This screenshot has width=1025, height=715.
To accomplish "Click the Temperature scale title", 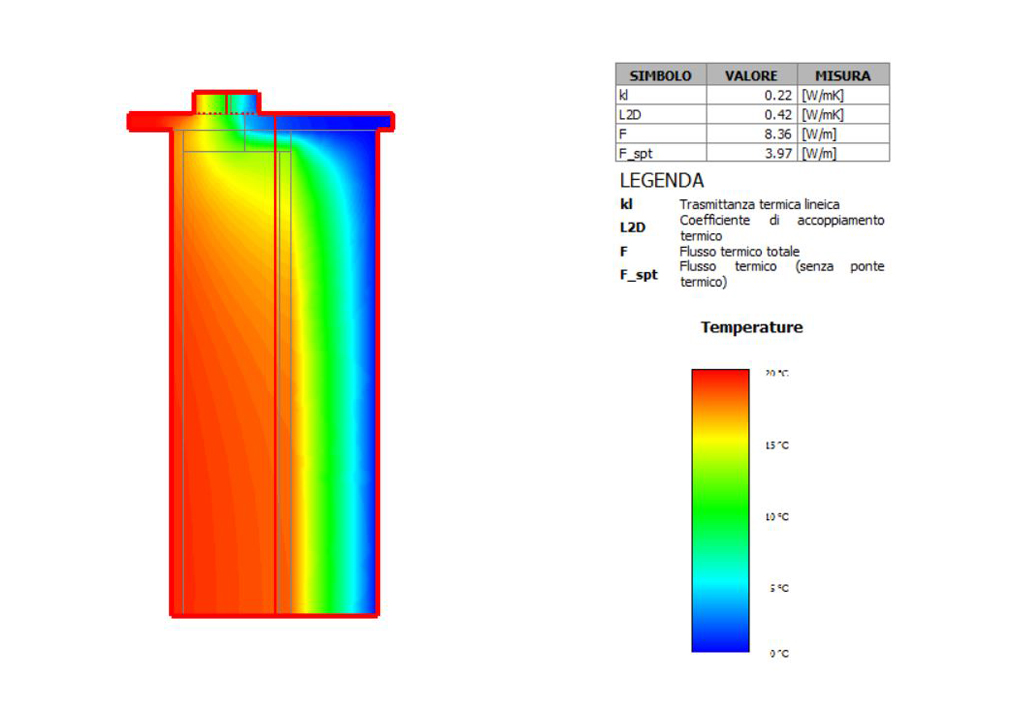I will (x=752, y=327).
